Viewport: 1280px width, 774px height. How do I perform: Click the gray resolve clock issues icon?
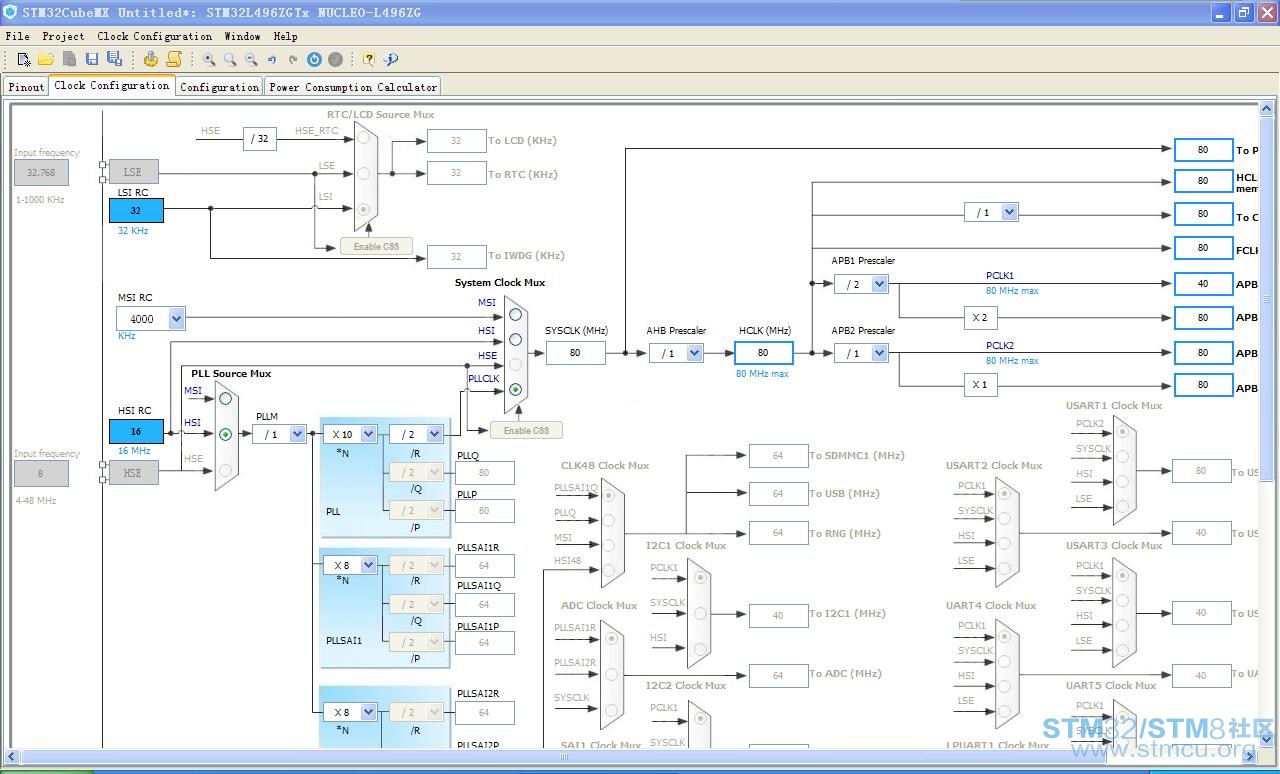click(336, 59)
